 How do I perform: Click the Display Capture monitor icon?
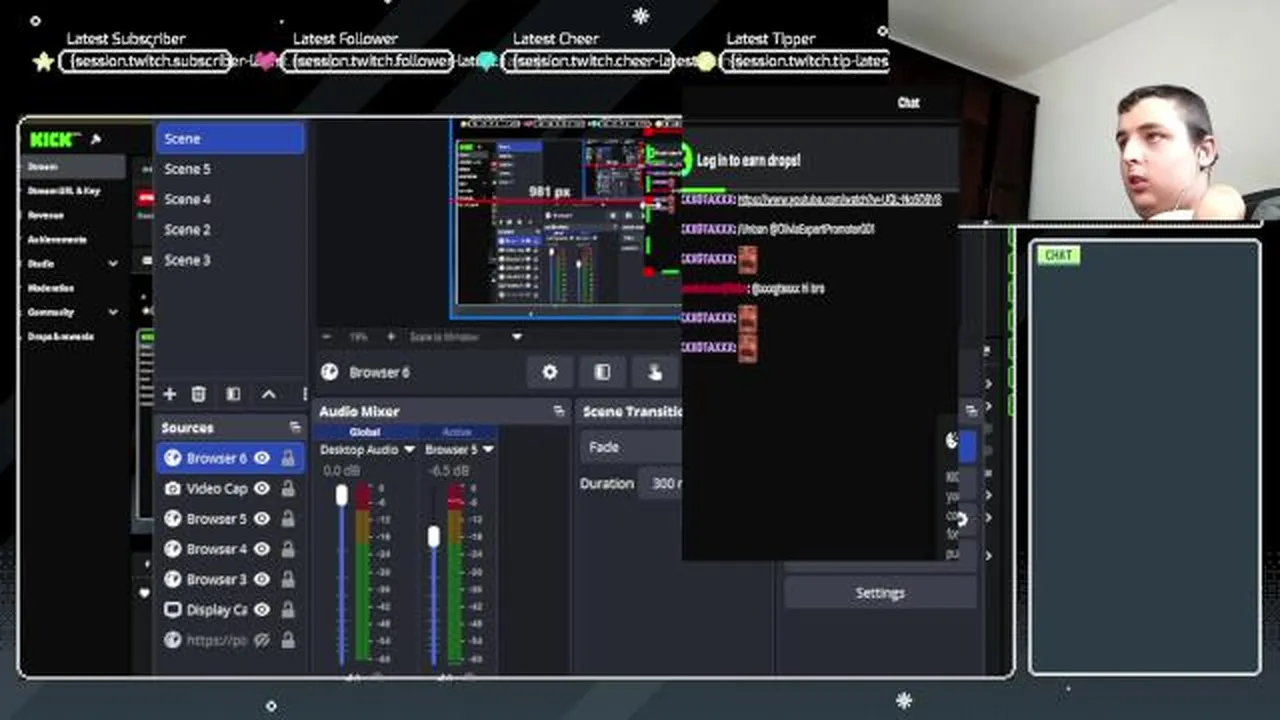[172, 609]
